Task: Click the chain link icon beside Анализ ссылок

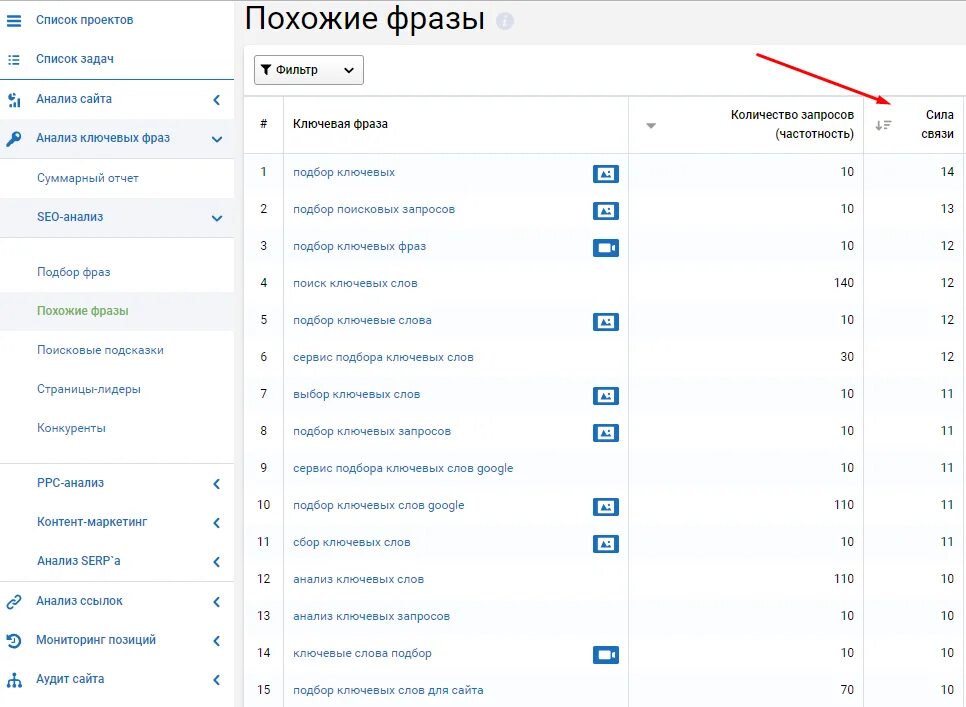Action: (x=14, y=602)
